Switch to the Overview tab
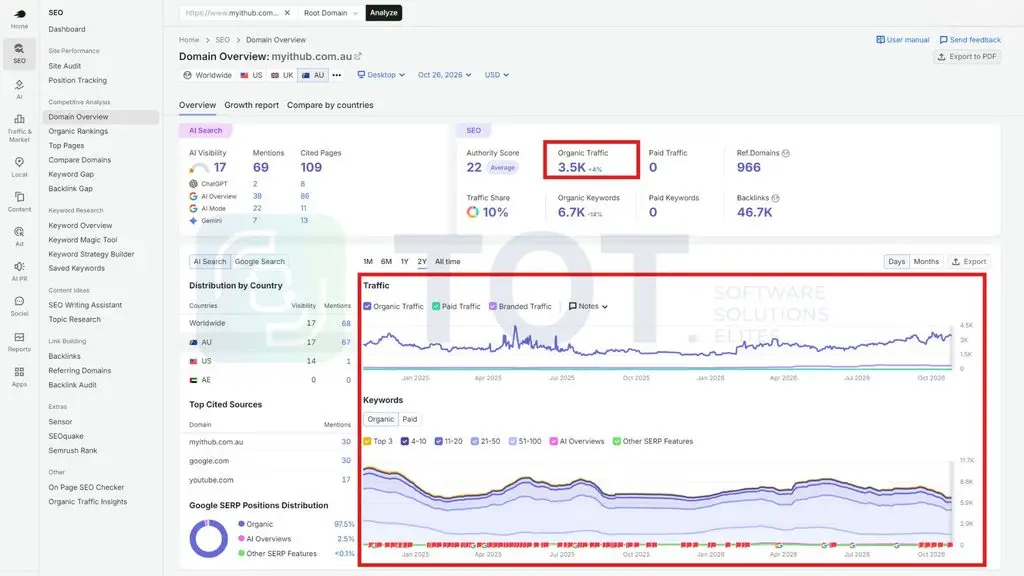The height and width of the screenshot is (576, 1024). [197, 105]
